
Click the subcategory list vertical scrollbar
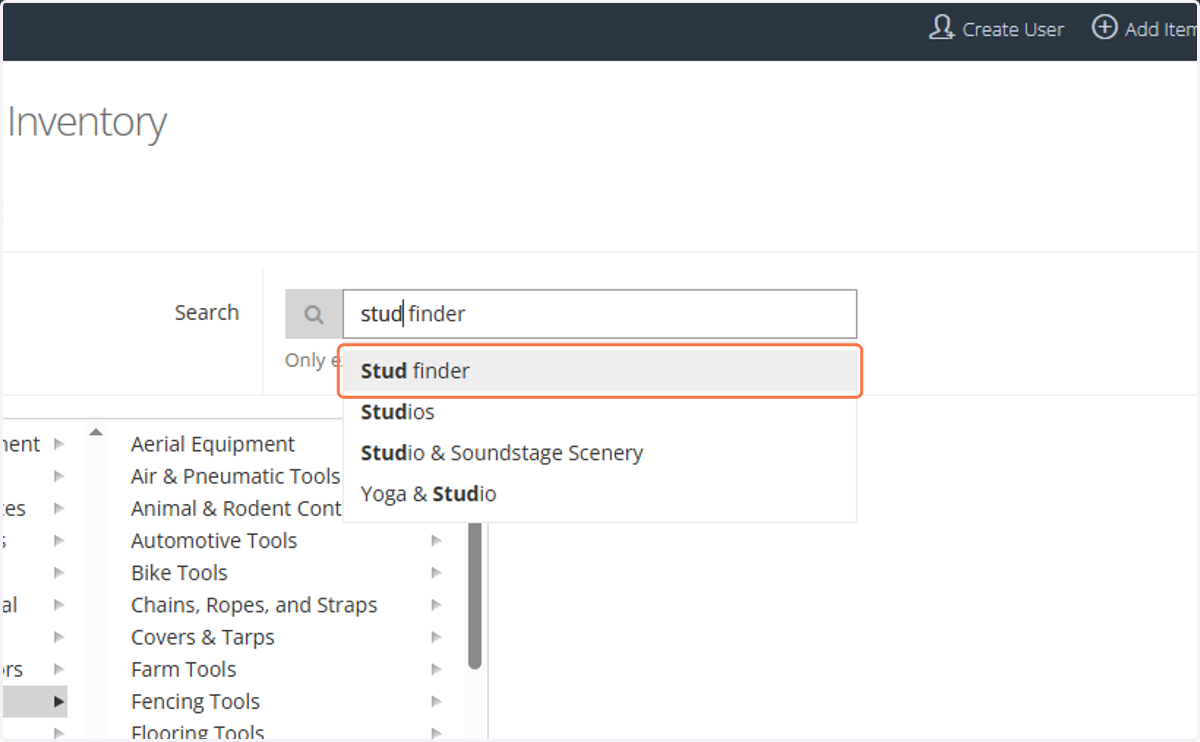pos(475,596)
